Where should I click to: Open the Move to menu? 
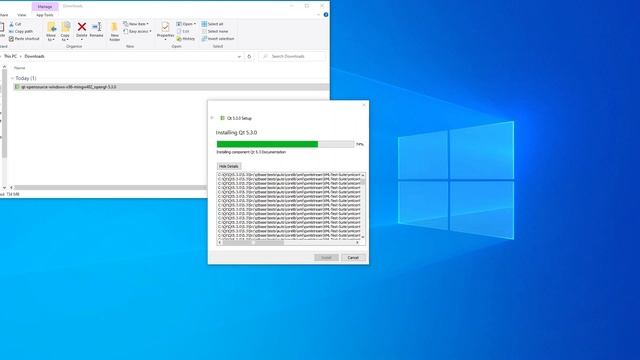click(51, 31)
